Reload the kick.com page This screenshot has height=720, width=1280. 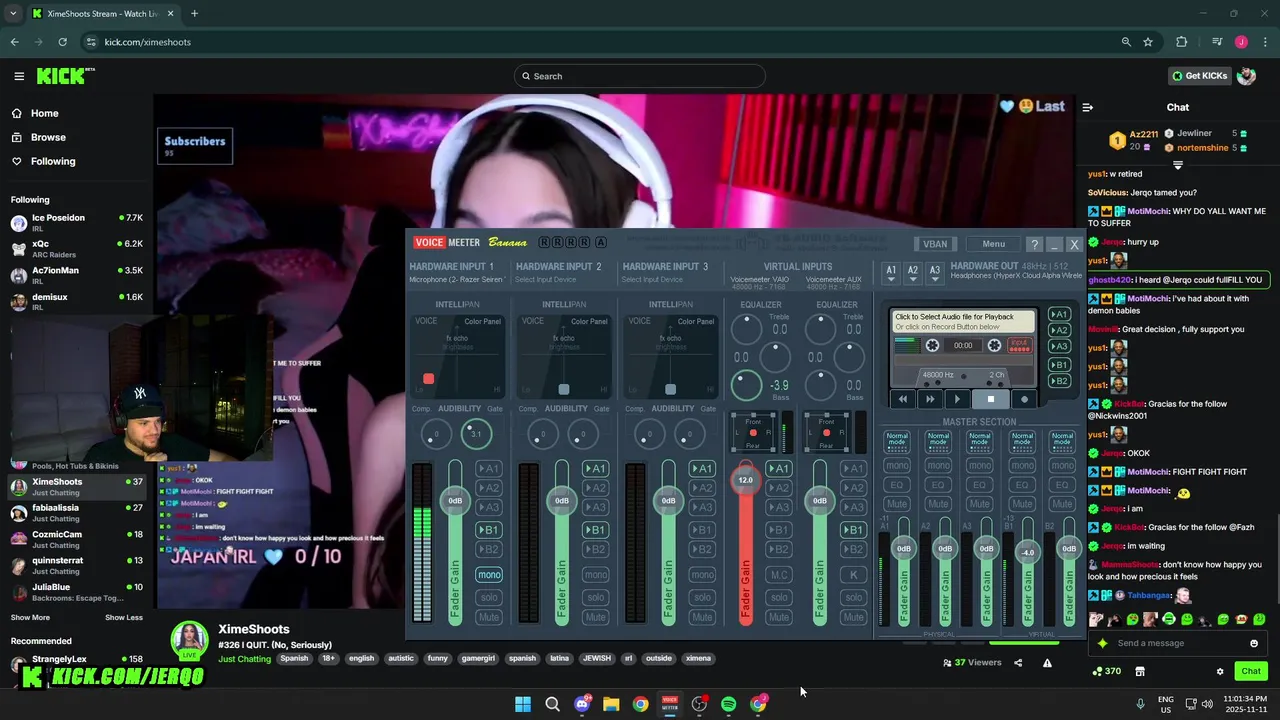(x=62, y=42)
